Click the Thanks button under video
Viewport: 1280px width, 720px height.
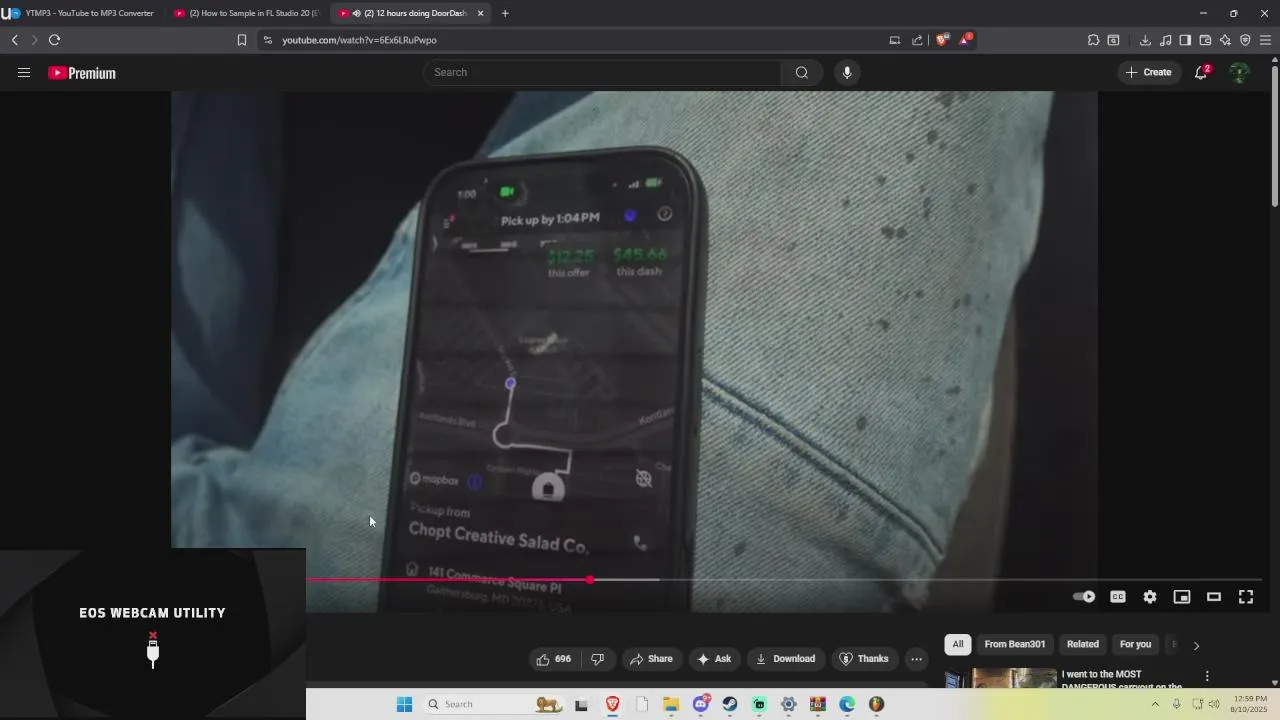(x=864, y=659)
